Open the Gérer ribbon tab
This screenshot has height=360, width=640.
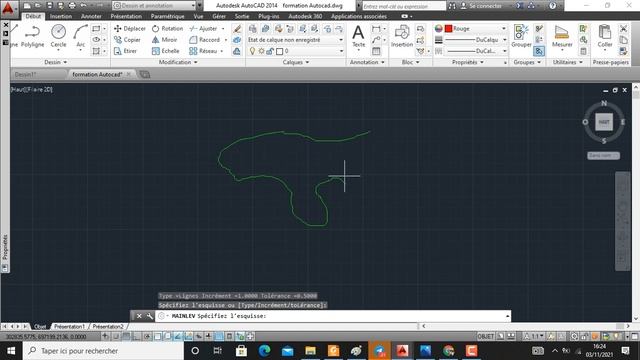(219, 16)
